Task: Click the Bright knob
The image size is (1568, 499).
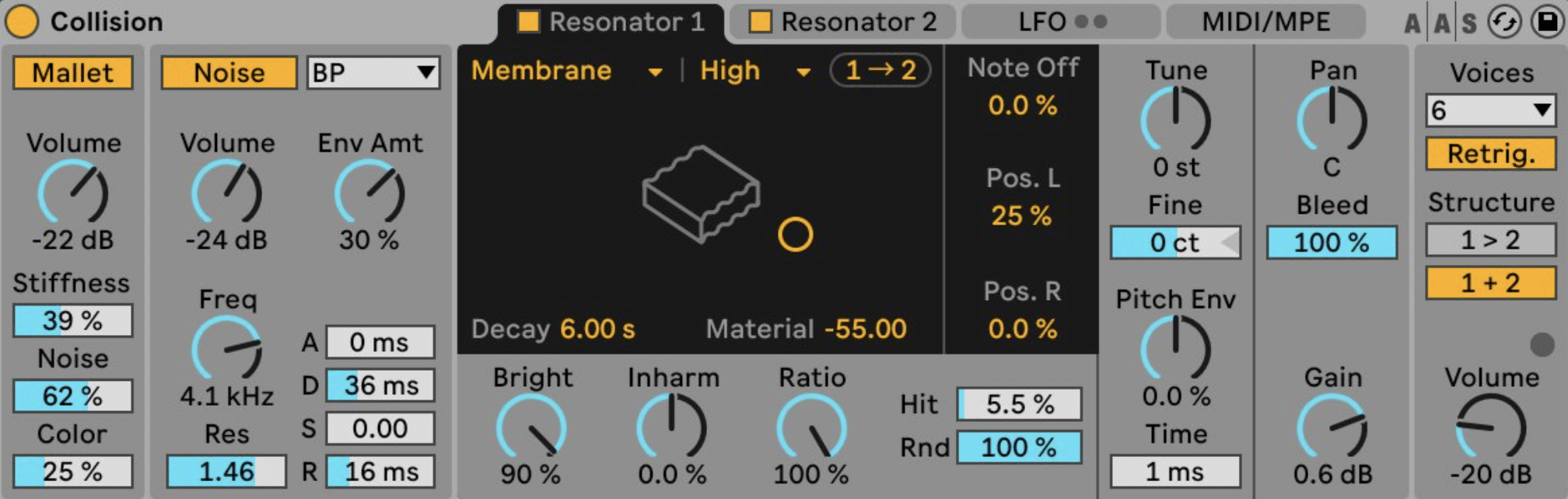Action: tap(531, 427)
